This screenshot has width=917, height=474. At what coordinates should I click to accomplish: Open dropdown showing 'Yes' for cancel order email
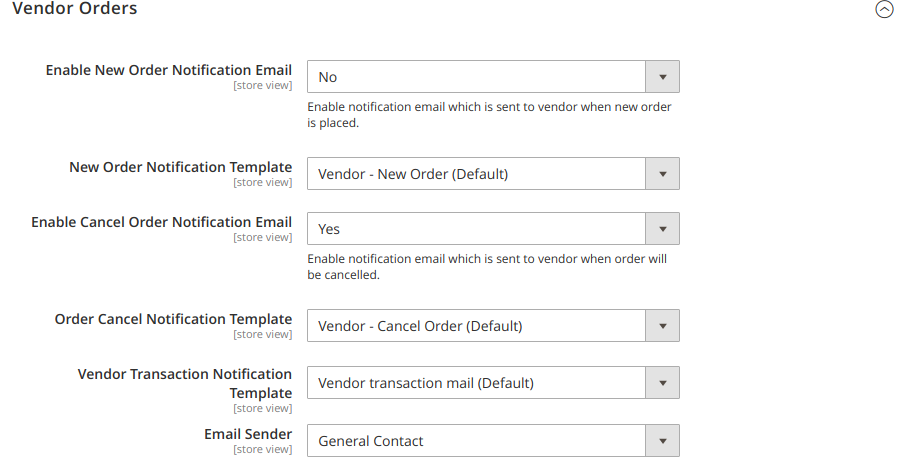click(x=476, y=229)
